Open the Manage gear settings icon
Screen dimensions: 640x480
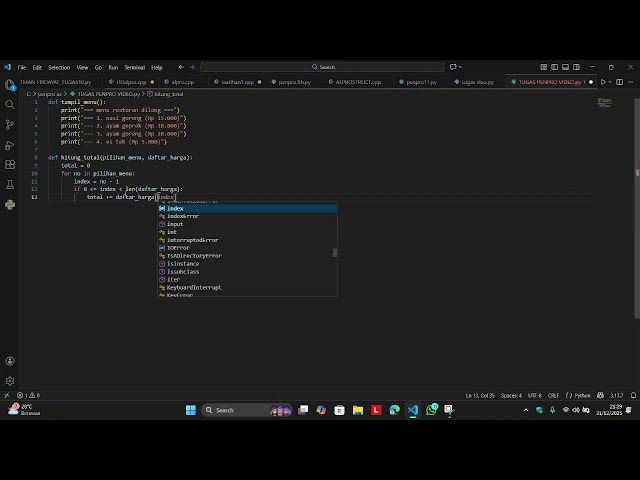pyautogui.click(x=10, y=380)
